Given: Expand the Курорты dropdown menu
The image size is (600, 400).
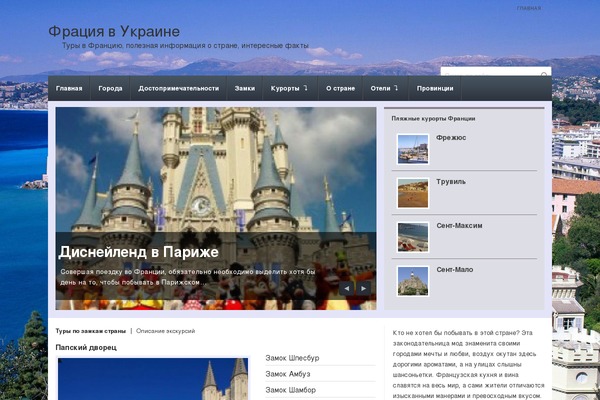Looking at the screenshot, I should pos(290,88).
